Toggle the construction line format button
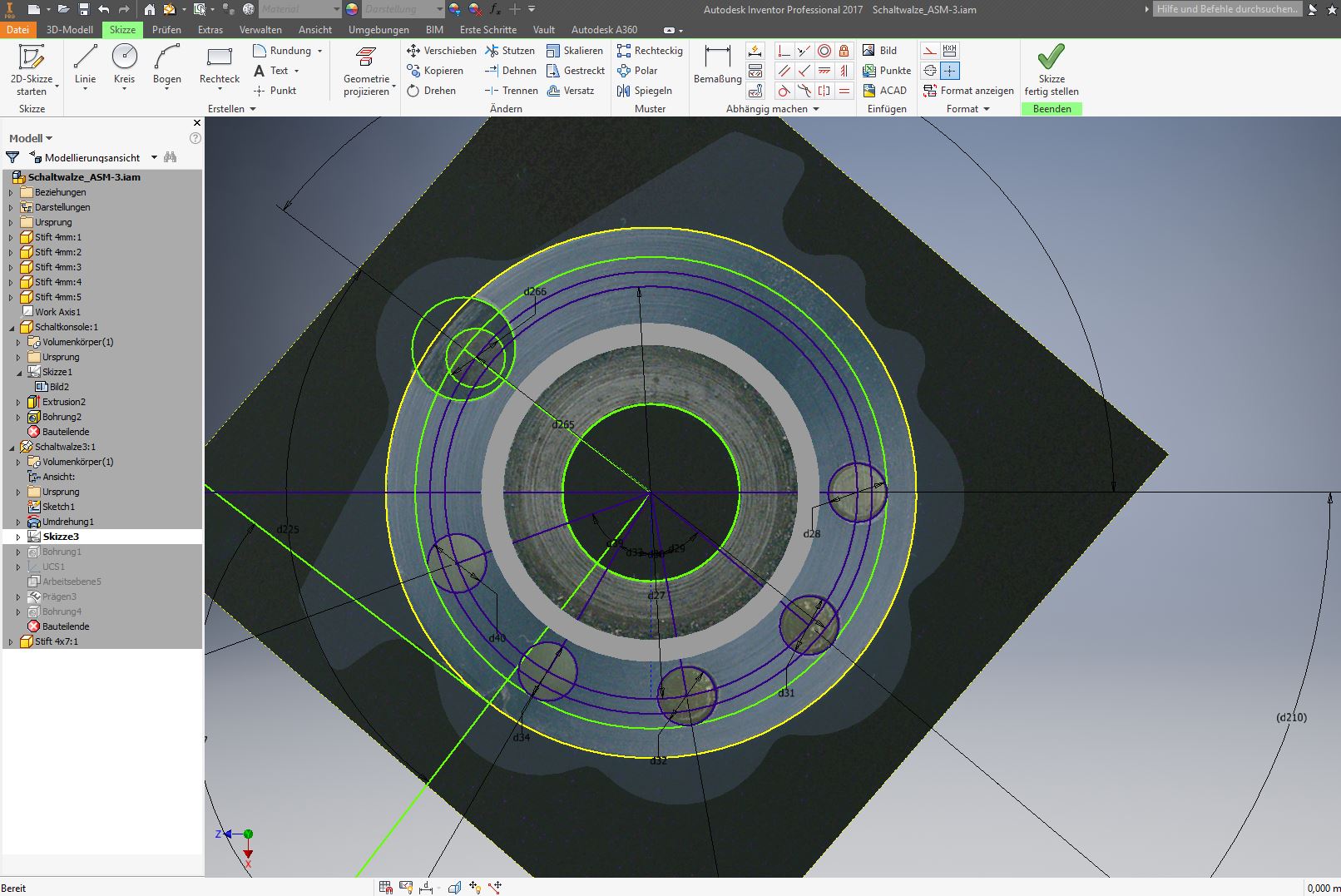The image size is (1341, 896). (930, 51)
